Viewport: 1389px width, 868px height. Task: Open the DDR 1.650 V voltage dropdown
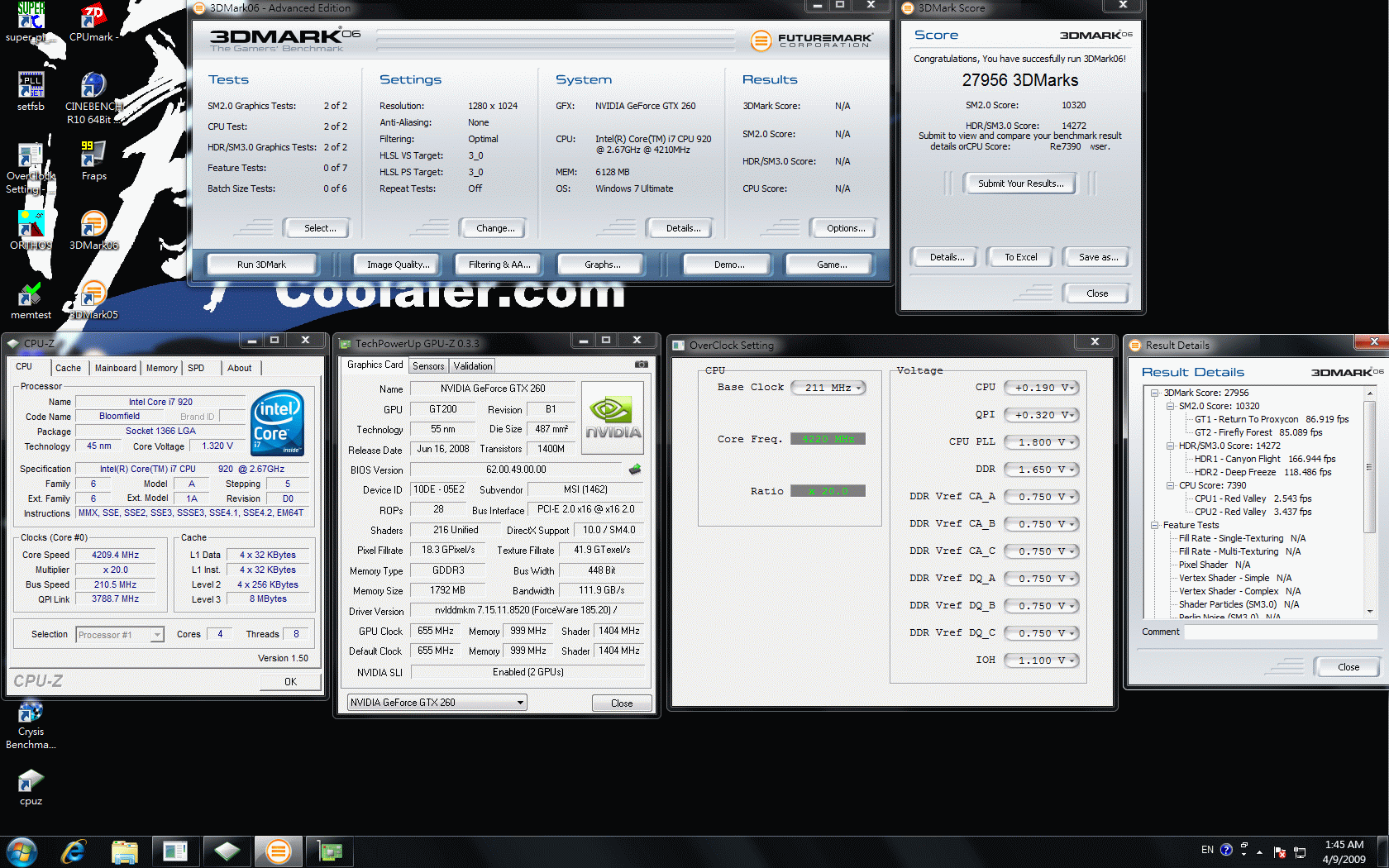[x=1042, y=470]
